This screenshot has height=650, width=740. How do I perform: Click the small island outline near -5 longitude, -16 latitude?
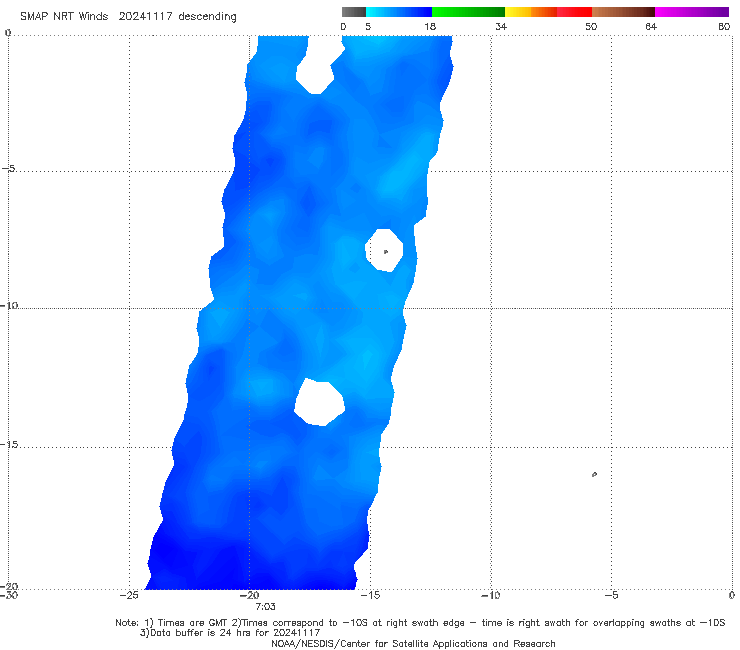point(594,474)
